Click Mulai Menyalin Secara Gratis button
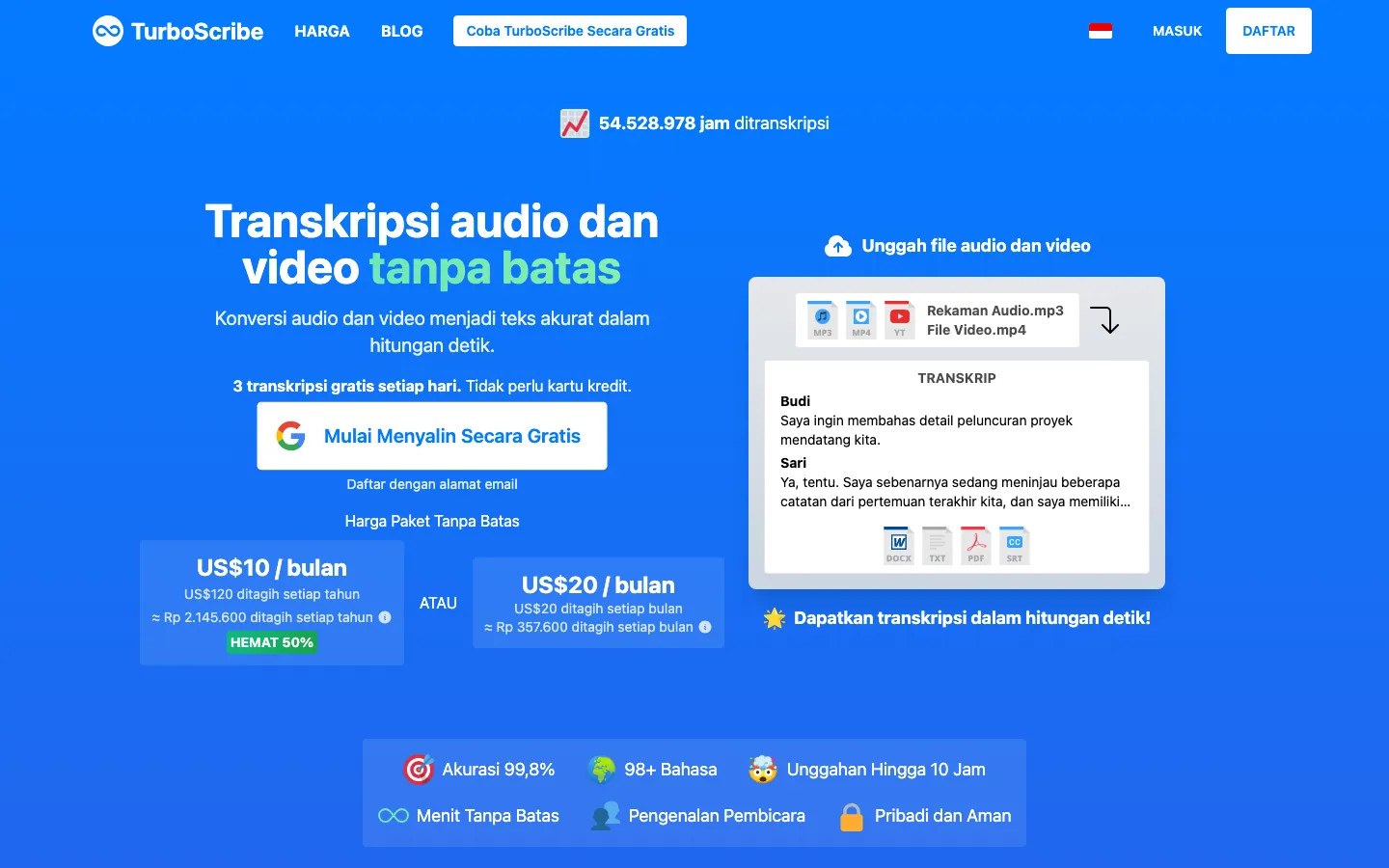The image size is (1389, 868). (432, 436)
